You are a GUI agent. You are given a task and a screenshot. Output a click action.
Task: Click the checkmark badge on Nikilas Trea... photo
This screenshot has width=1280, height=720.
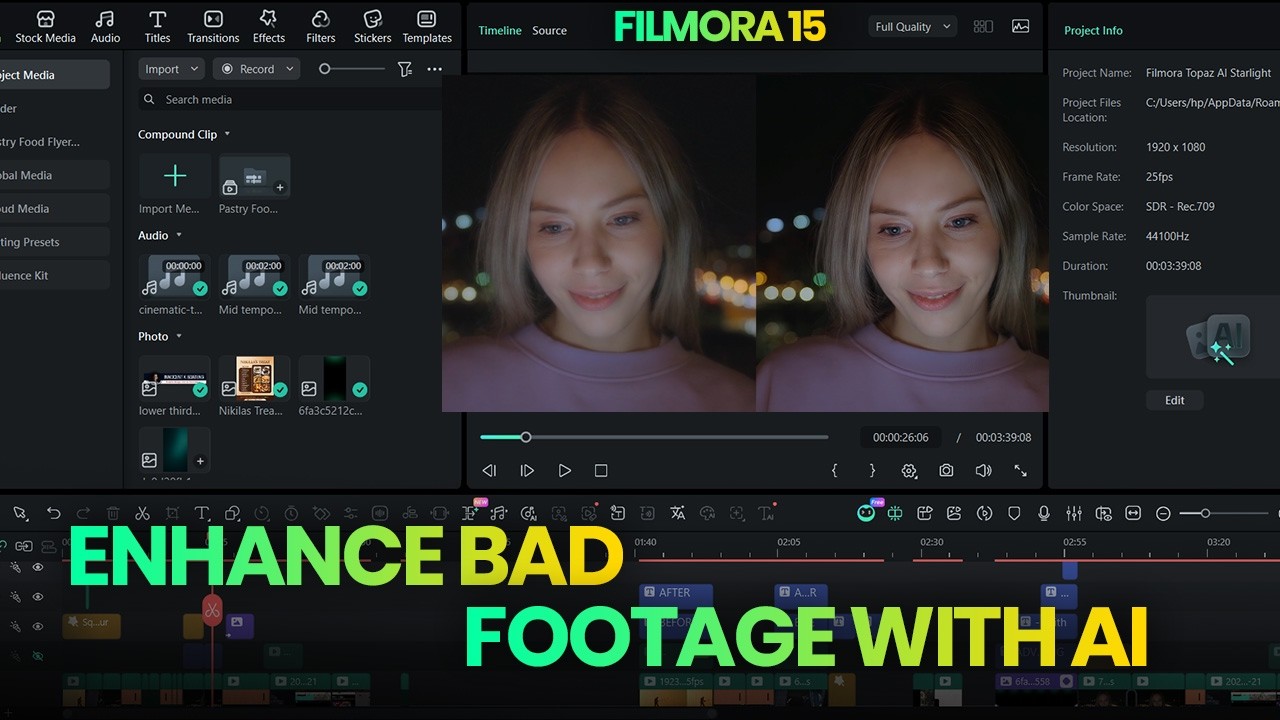(x=280, y=390)
